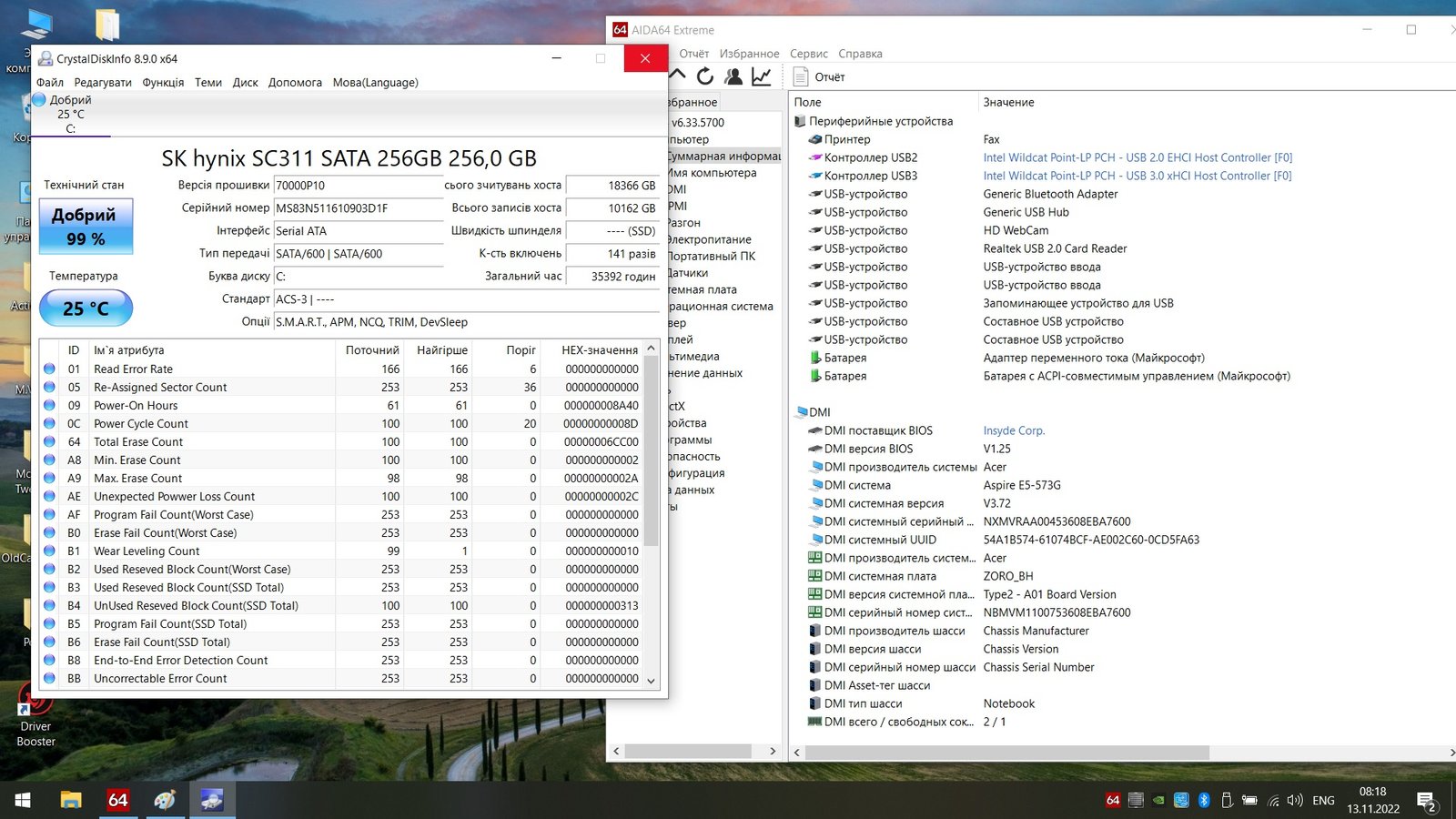This screenshot has height=819, width=1456.
Task: Select Портативный ПК in the AIDA64 tree
Action: pyautogui.click(x=712, y=256)
